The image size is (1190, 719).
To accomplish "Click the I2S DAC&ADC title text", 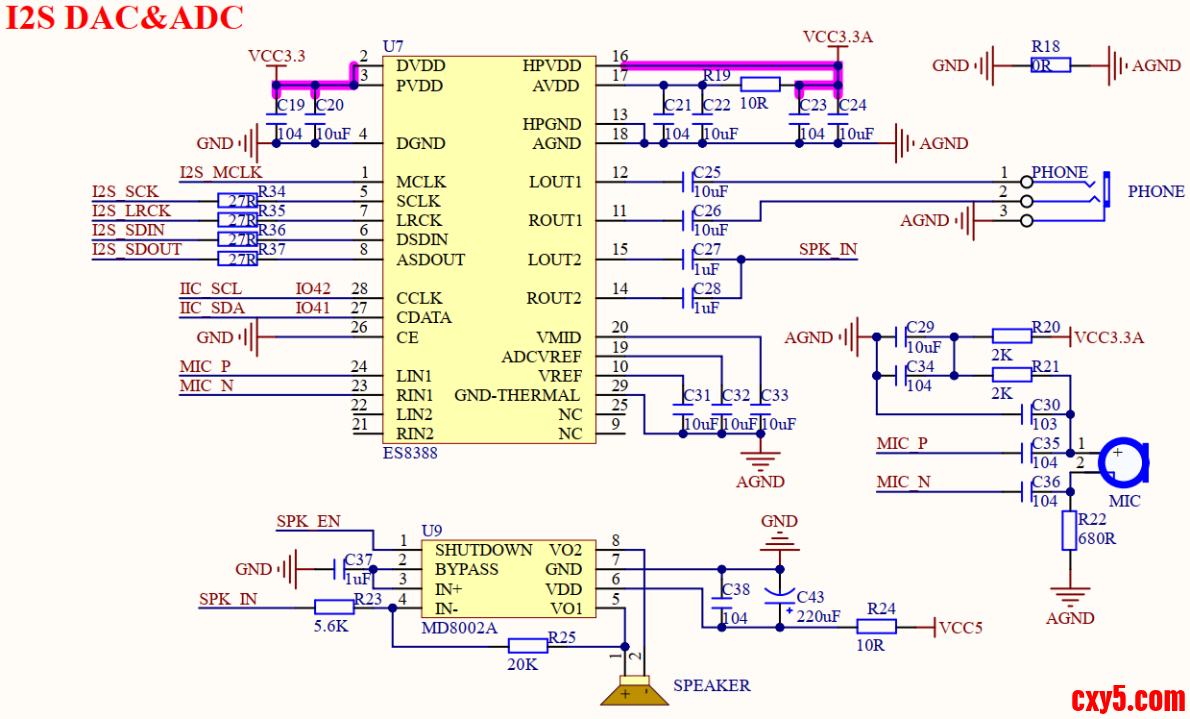I will pyautogui.click(x=125, y=18).
